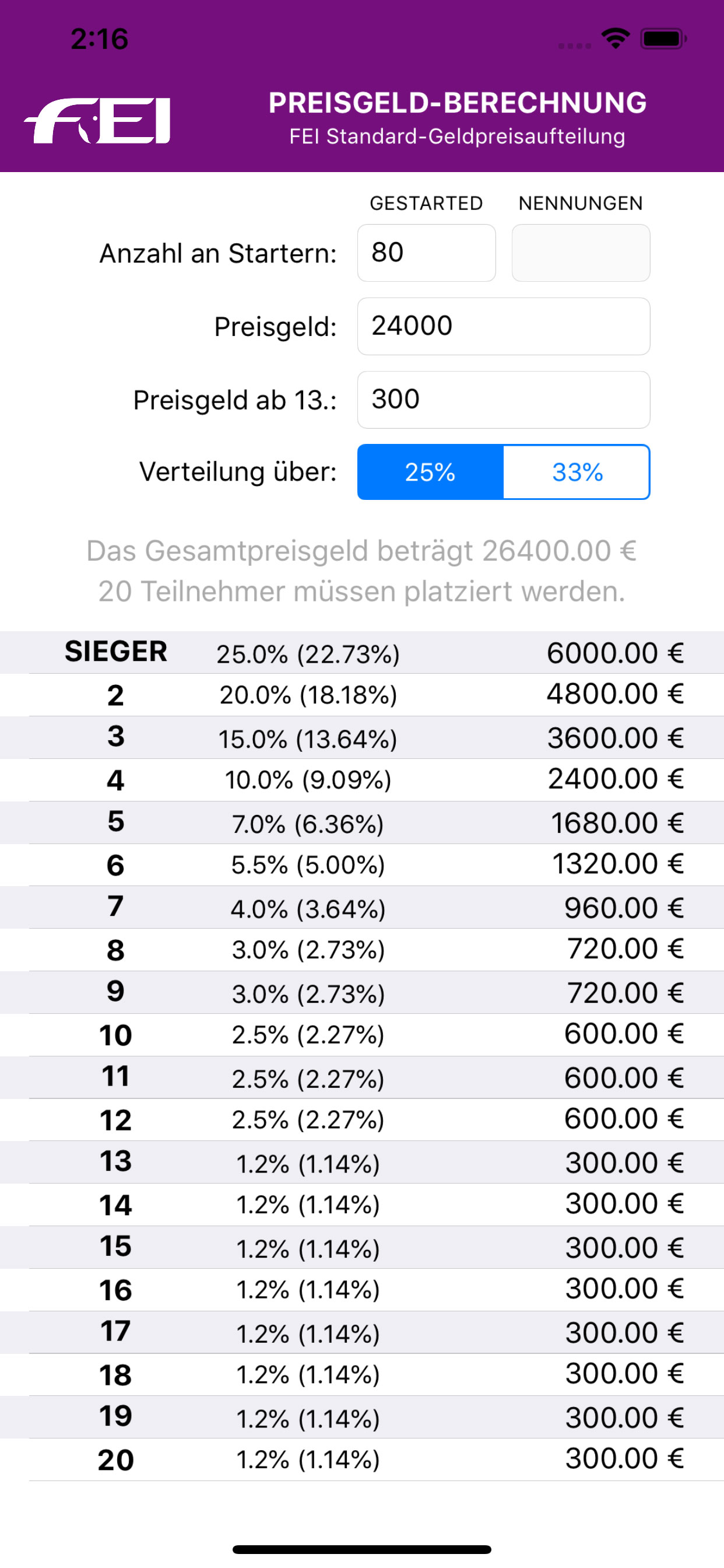
Task: Click the Preisgeld ab 13. field
Action: pyautogui.click(x=504, y=400)
